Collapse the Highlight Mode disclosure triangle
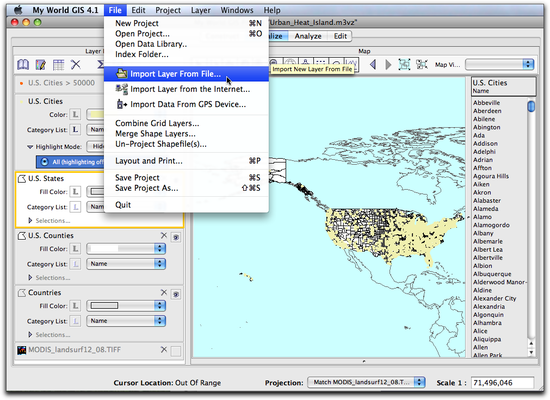 (x=30, y=147)
